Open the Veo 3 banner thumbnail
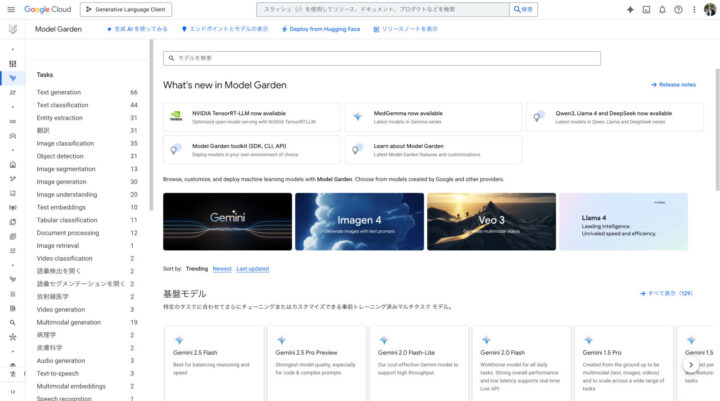720x401 pixels. [x=491, y=221]
